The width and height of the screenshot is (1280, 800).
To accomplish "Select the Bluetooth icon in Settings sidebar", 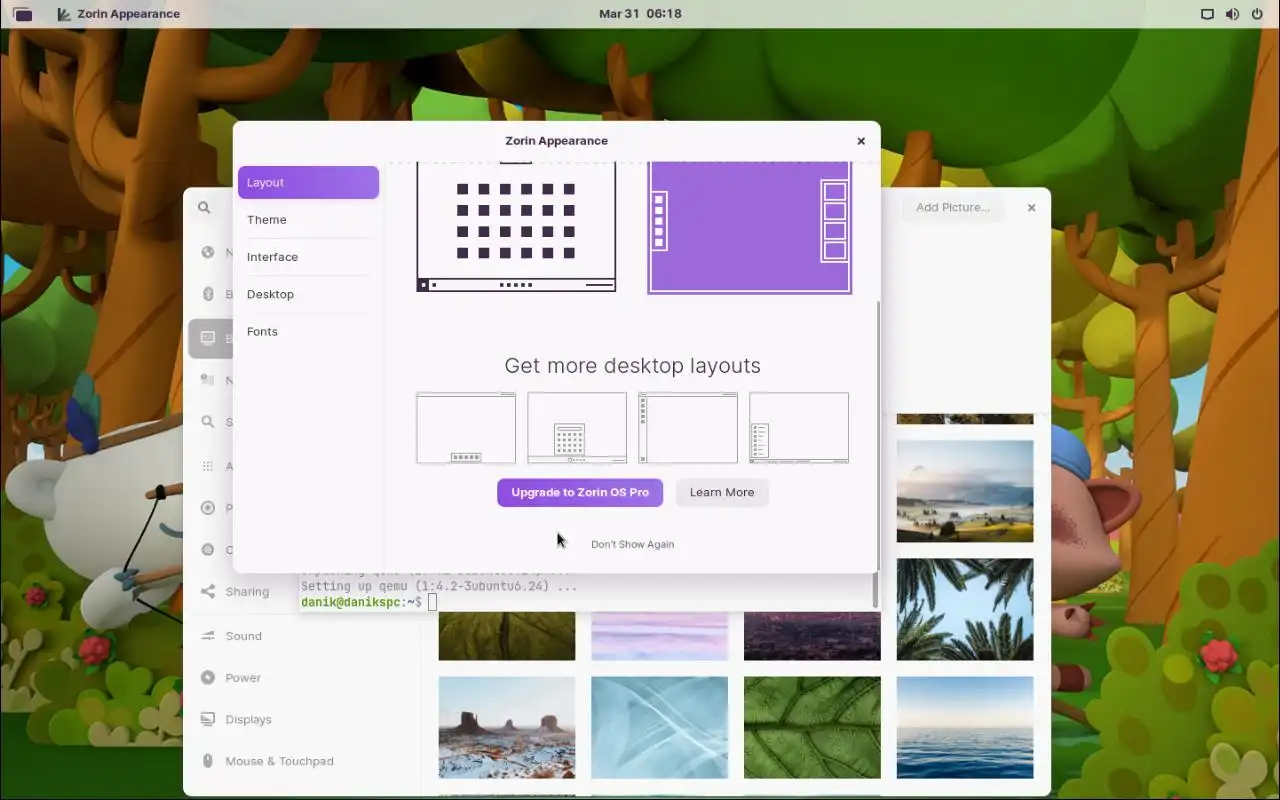I will pos(208,294).
